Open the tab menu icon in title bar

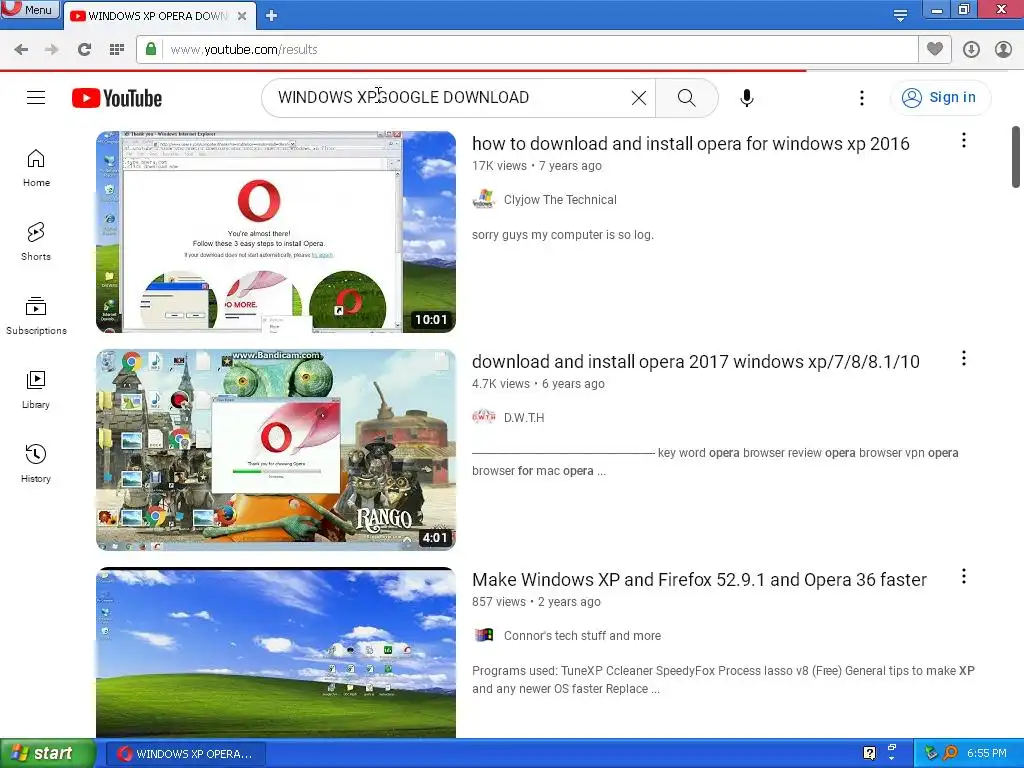[x=900, y=16]
